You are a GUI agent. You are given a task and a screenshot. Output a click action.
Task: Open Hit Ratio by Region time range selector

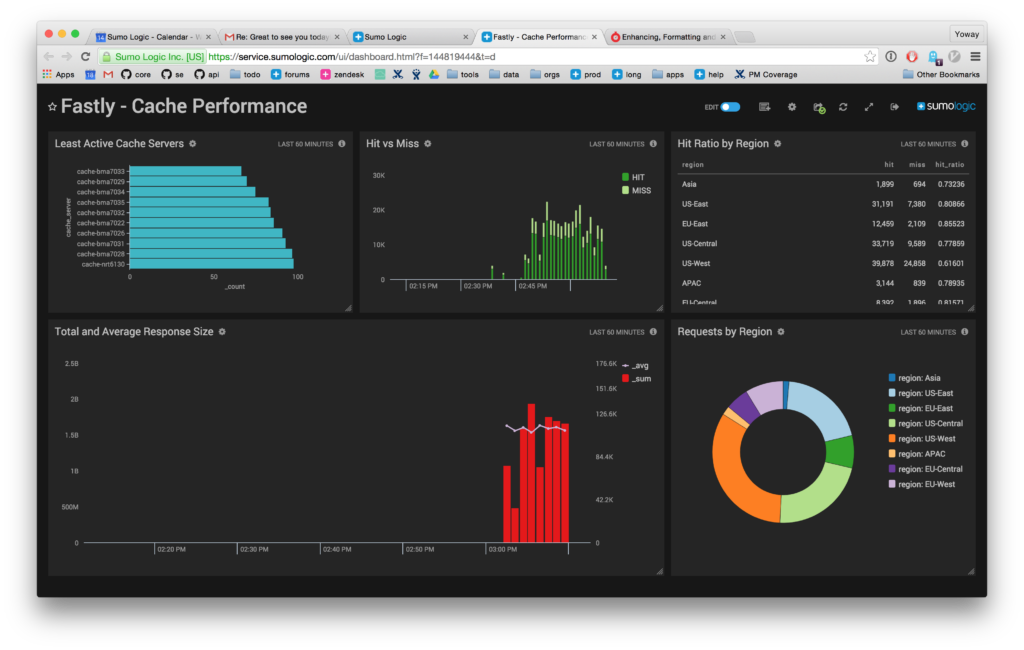click(x=928, y=144)
